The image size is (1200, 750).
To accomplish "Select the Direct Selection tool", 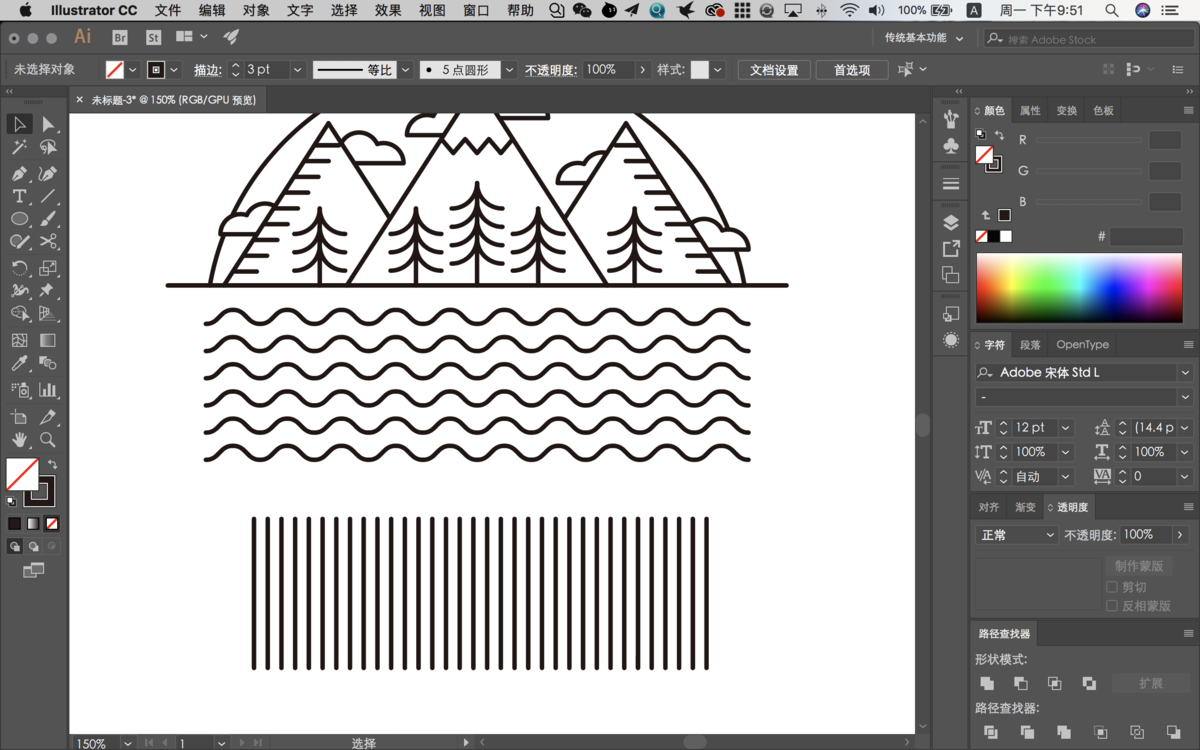I will point(47,124).
